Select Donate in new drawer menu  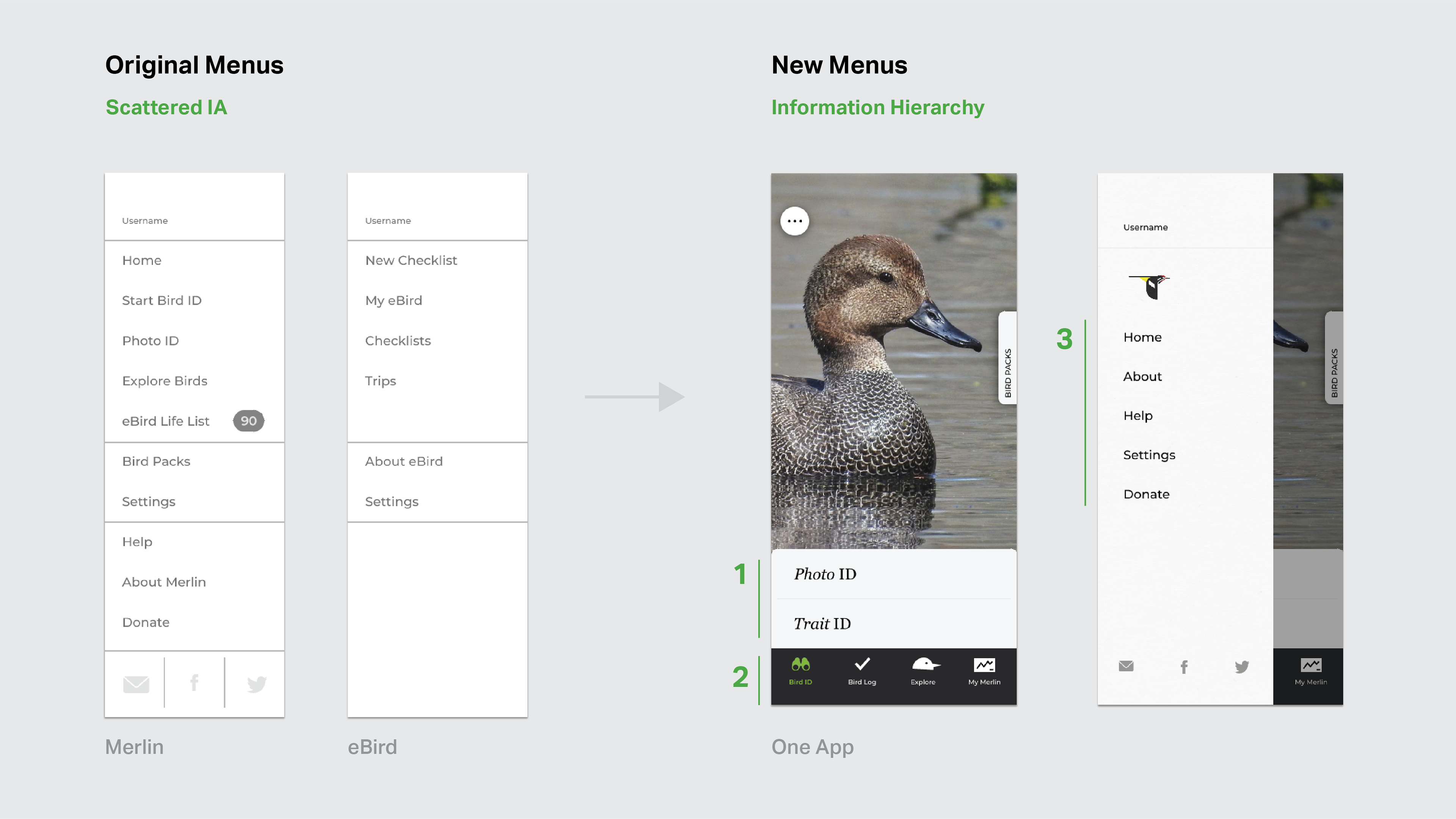pyautogui.click(x=1146, y=494)
